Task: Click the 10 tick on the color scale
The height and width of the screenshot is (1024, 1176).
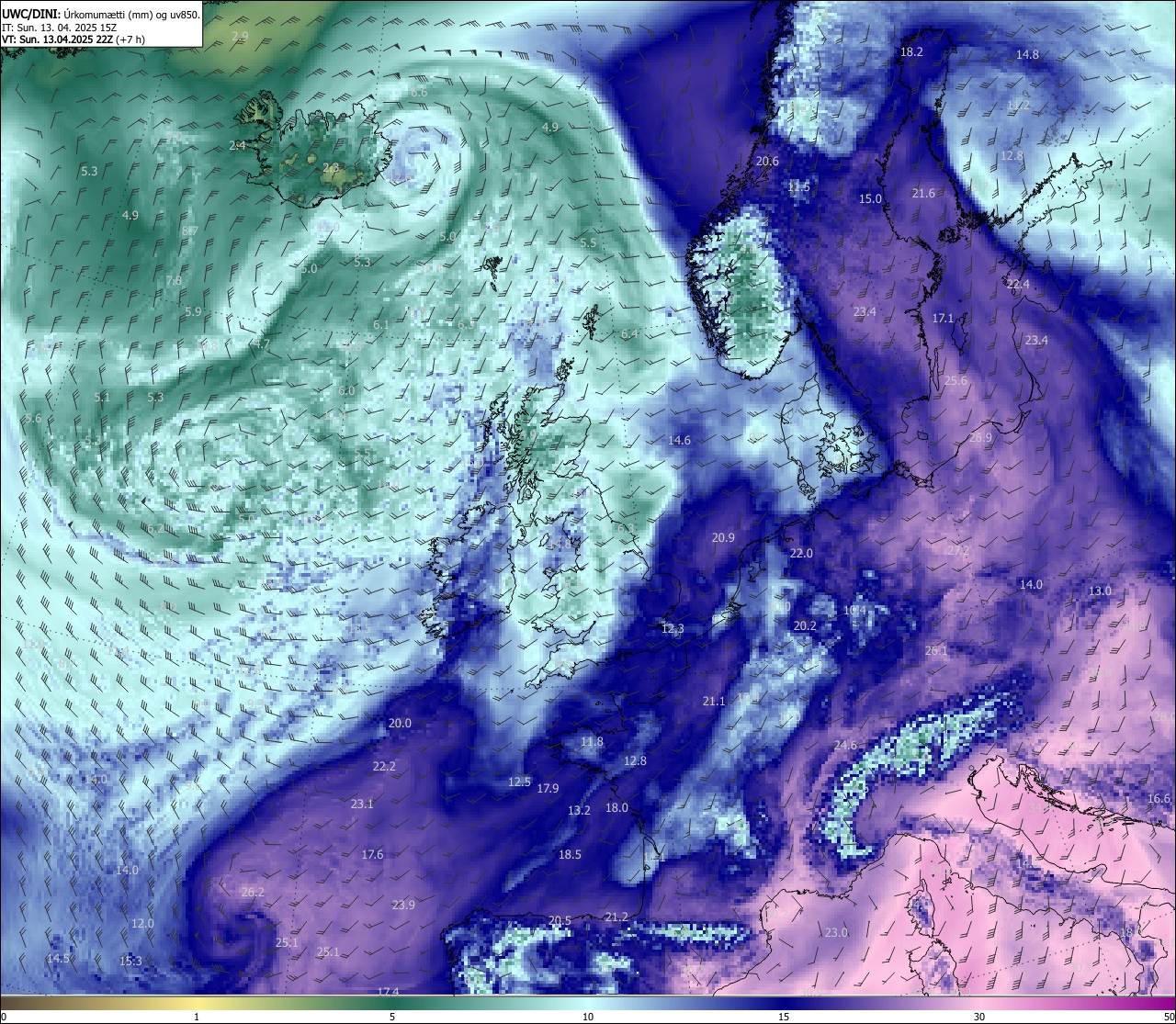Action: [588, 1017]
